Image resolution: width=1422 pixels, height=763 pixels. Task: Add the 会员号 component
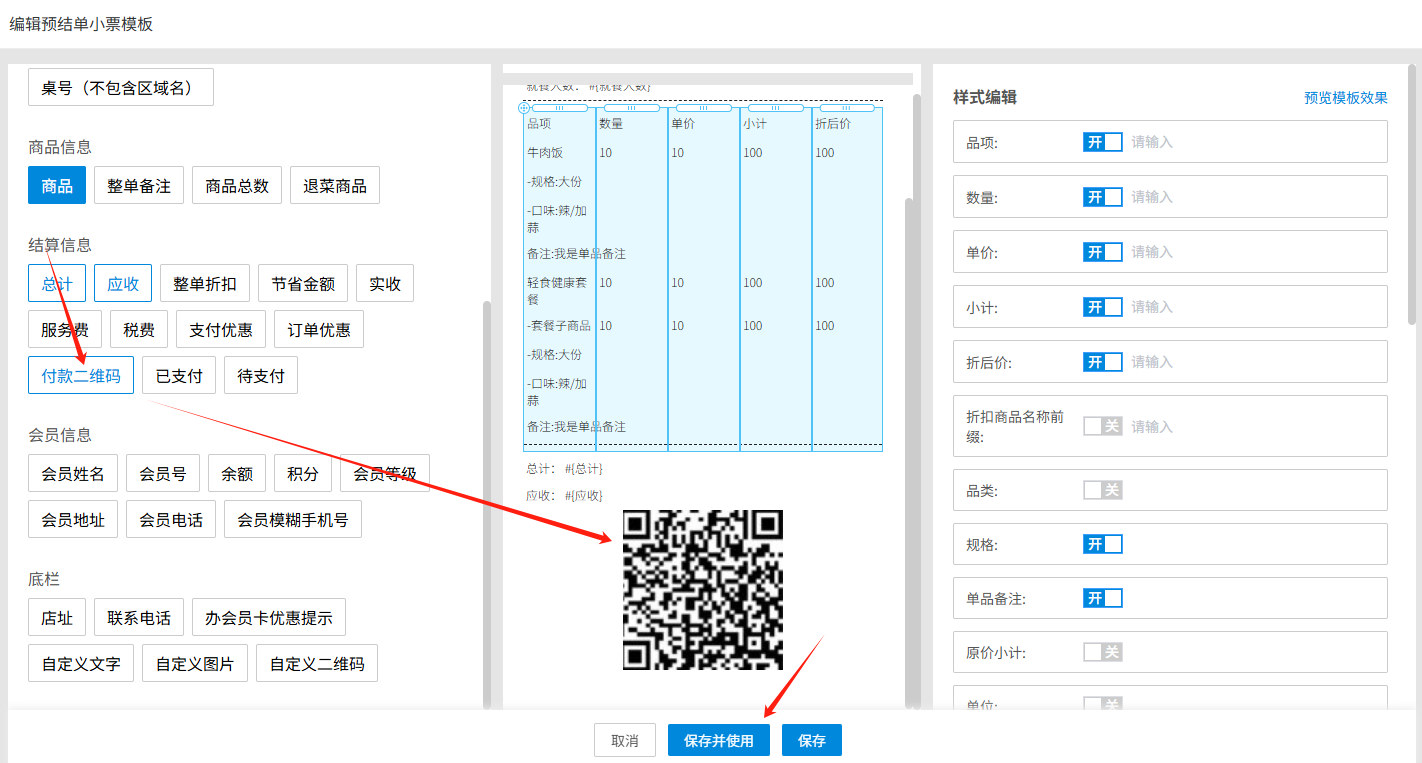coord(163,474)
